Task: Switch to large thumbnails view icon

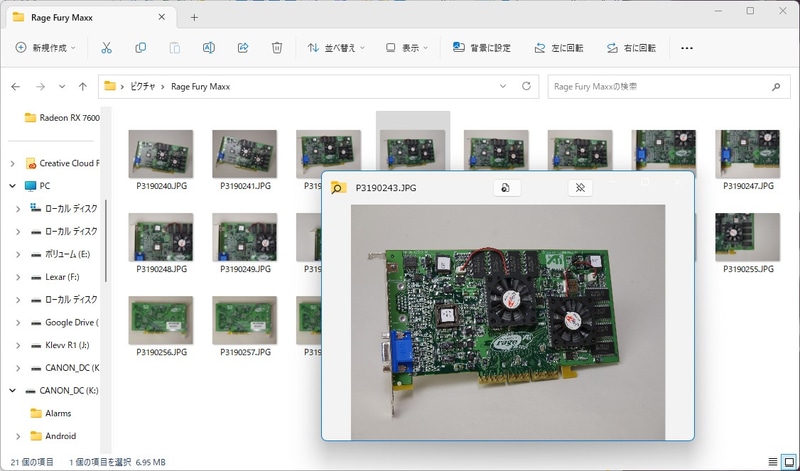Action: tap(789, 462)
